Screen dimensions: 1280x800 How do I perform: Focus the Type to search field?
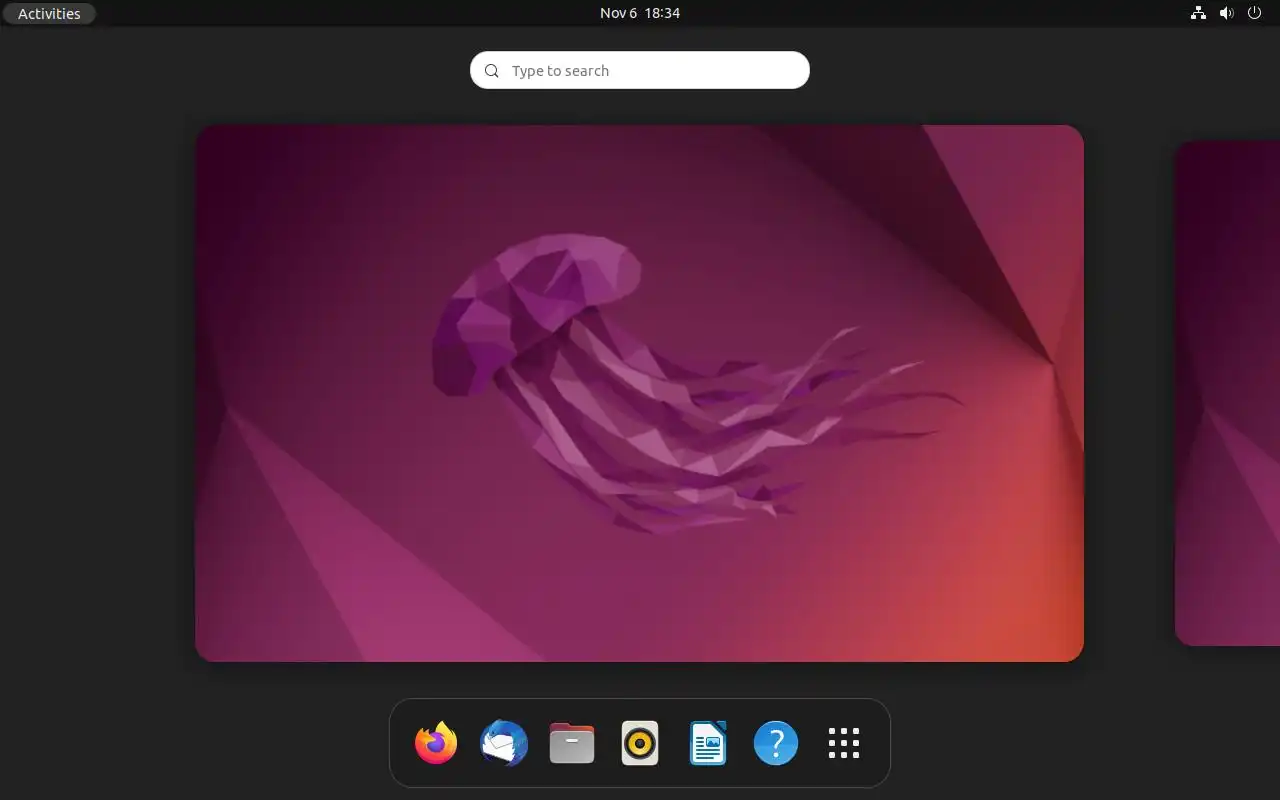click(640, 70)
